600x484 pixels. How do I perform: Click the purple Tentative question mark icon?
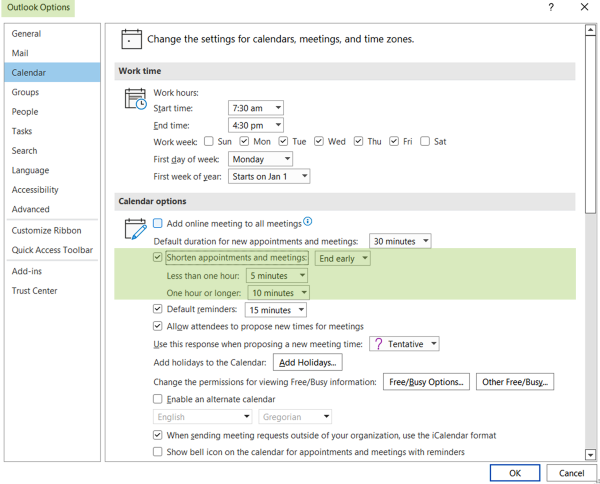tap(378, 344)
